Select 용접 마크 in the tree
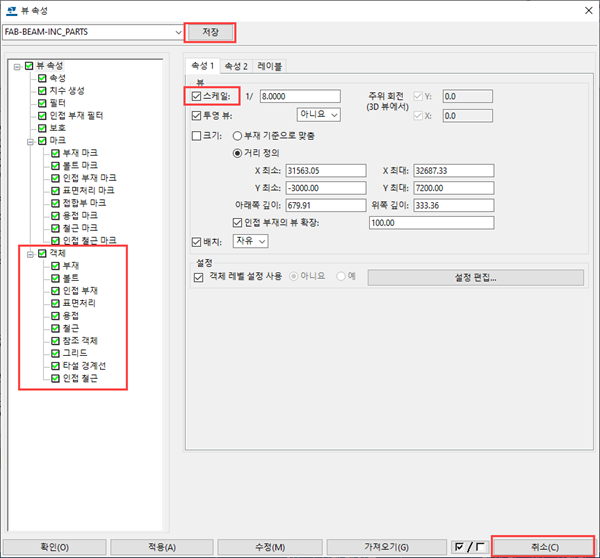600x558 pixels. (79, 215)
